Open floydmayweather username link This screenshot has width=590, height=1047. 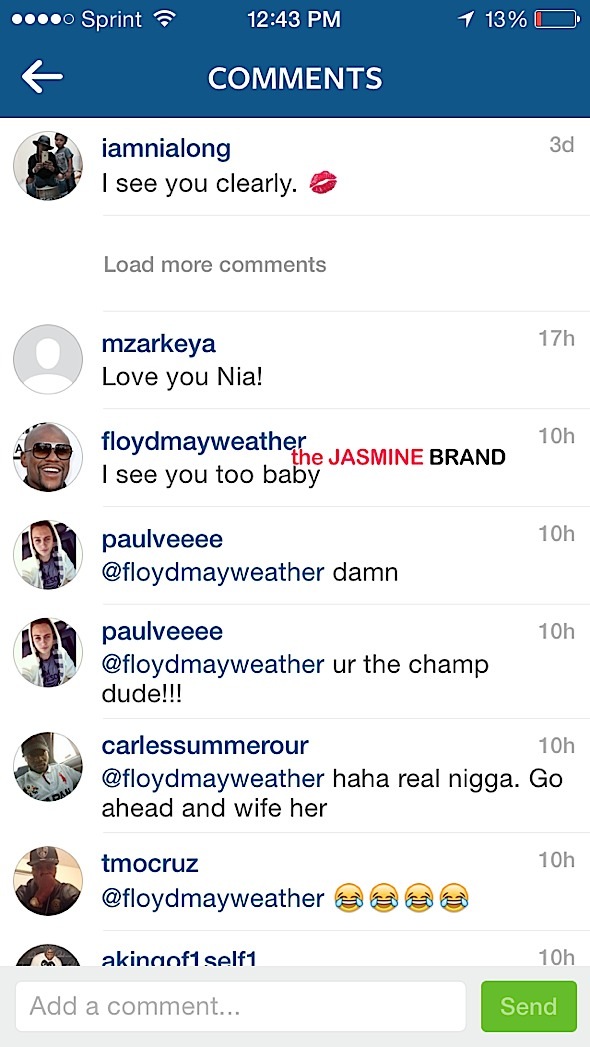pyautogui.click(x=204, y=441)
